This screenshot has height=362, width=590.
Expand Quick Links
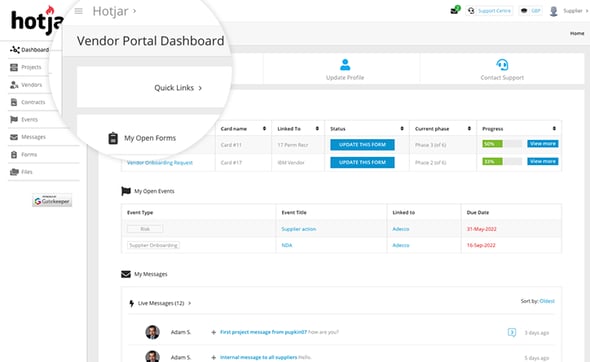178,88
